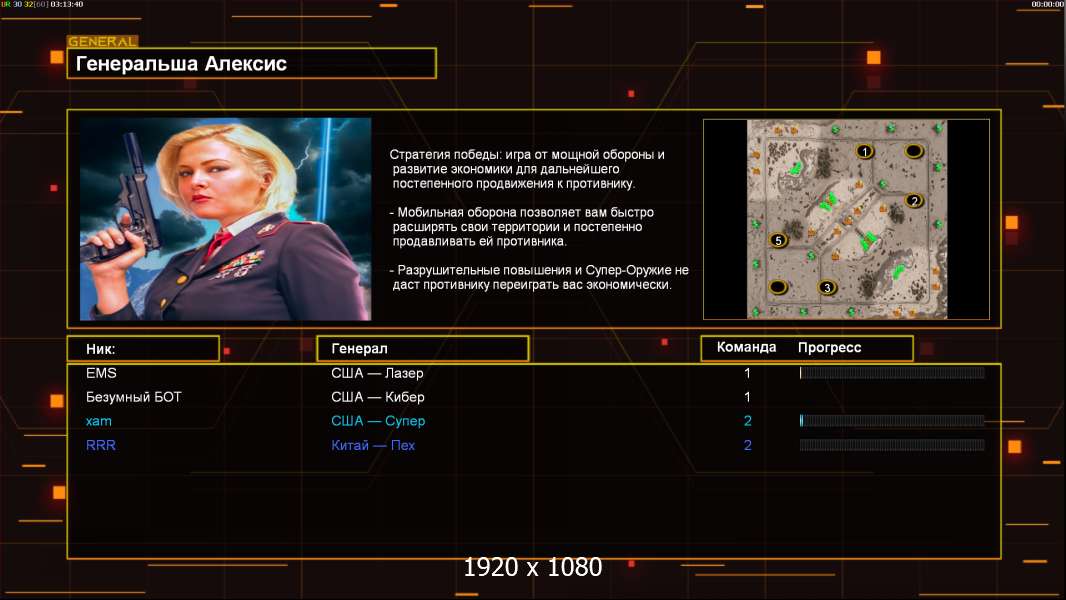Click the 'Генерал' column header
Image resolution: width=1066 pixels, height=600 pixels.
click(422, 349)
